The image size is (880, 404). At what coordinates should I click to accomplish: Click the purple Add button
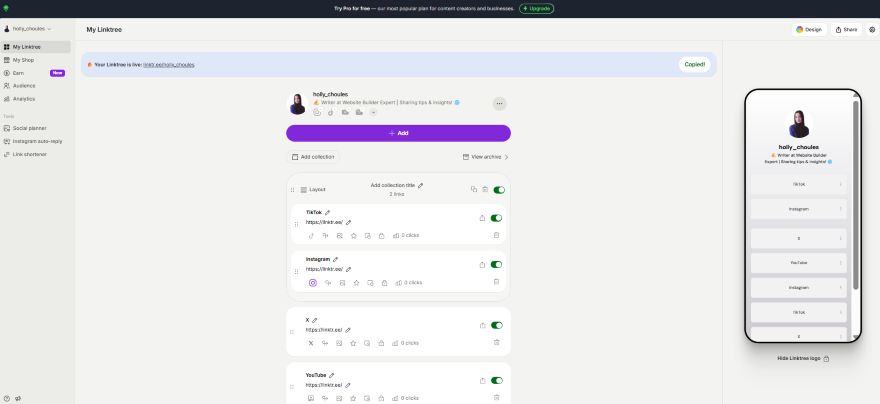(x=398, y=133)
